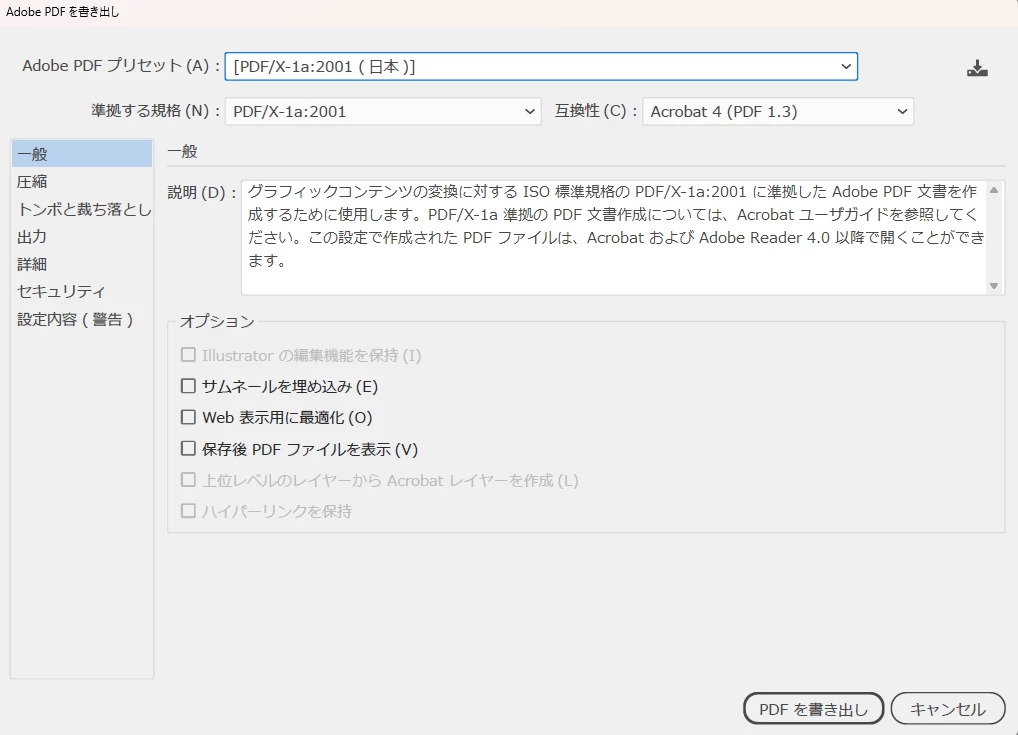Click the description scrollbar down arrow
Screen dimensions: 1018x735
(994, 286)
